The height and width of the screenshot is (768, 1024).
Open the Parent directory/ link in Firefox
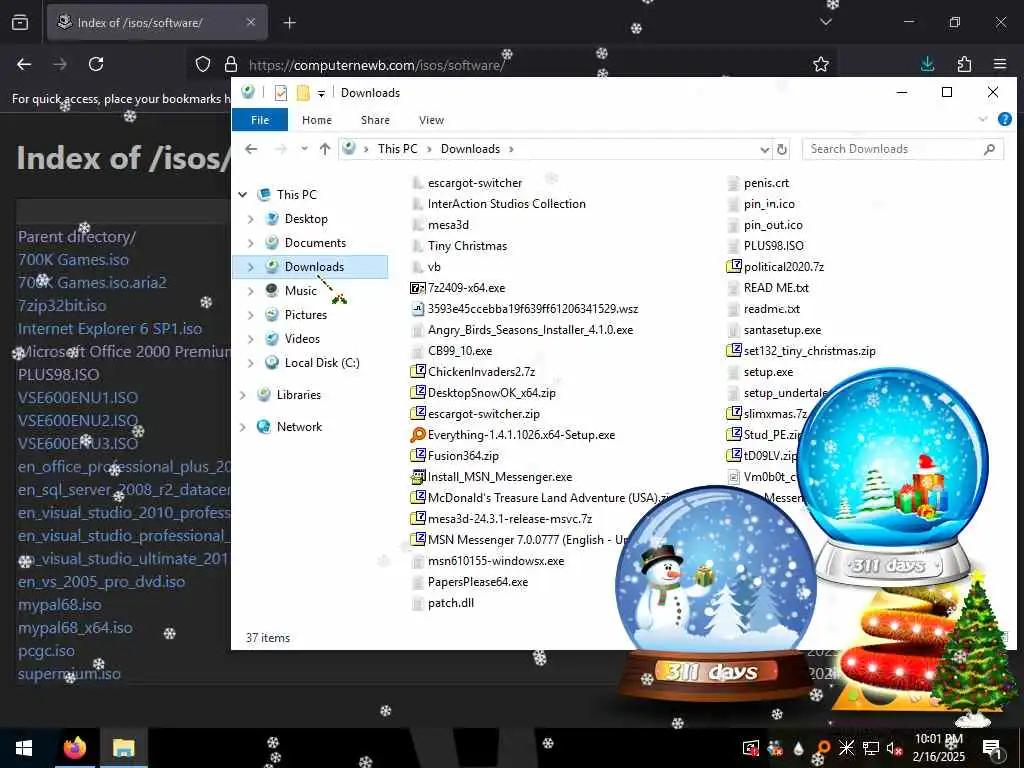coord(76,236)
